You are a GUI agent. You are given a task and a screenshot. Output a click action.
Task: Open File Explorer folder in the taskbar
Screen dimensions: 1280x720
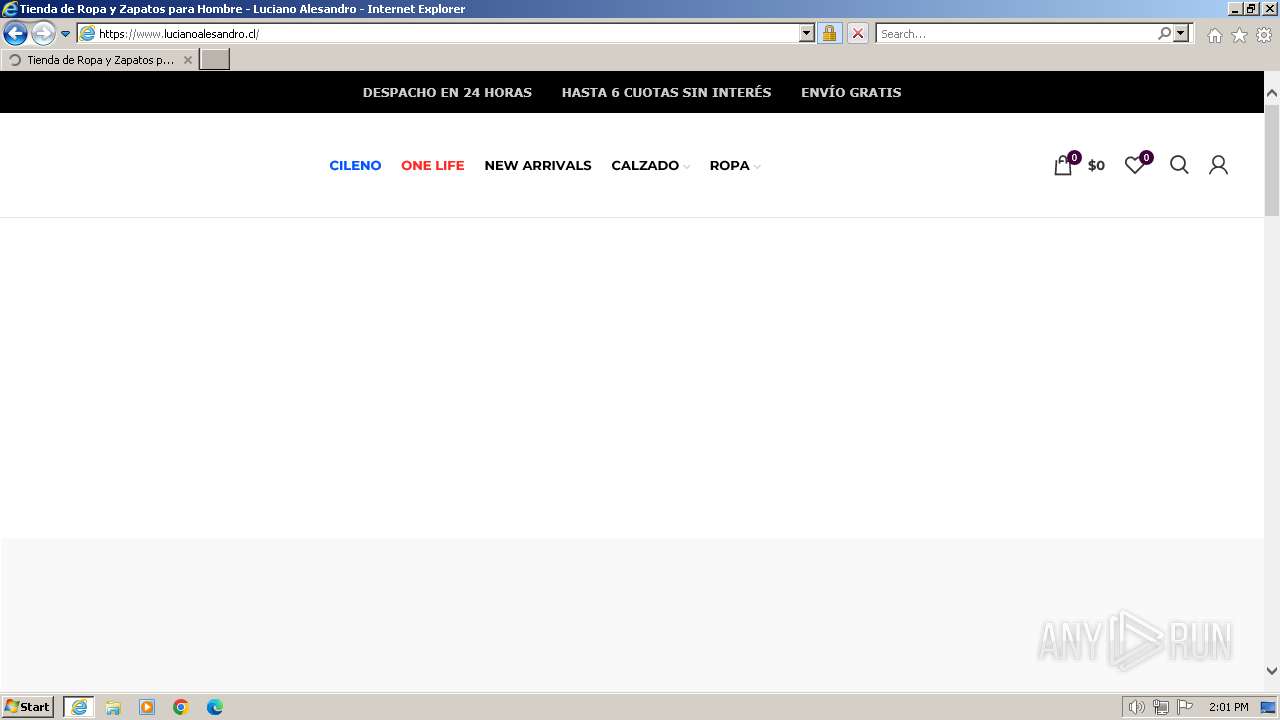tap(113, 707)
